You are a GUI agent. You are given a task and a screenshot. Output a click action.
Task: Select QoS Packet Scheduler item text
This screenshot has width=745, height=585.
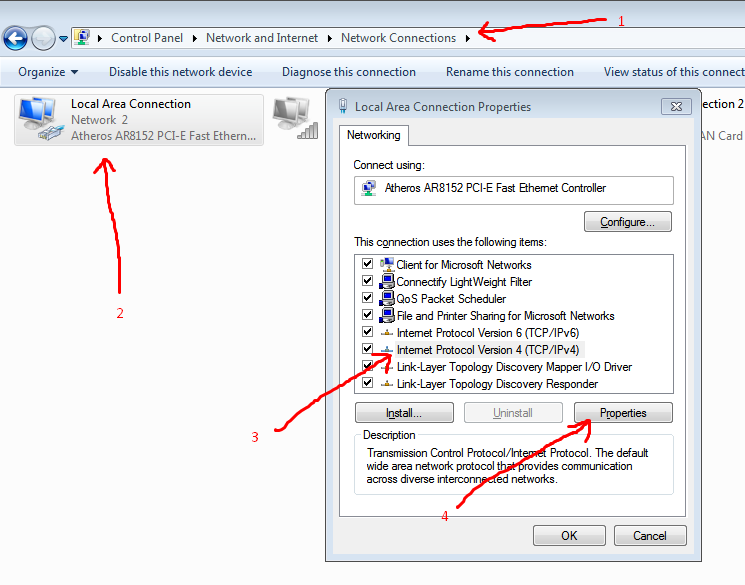(x=451, y=299)
